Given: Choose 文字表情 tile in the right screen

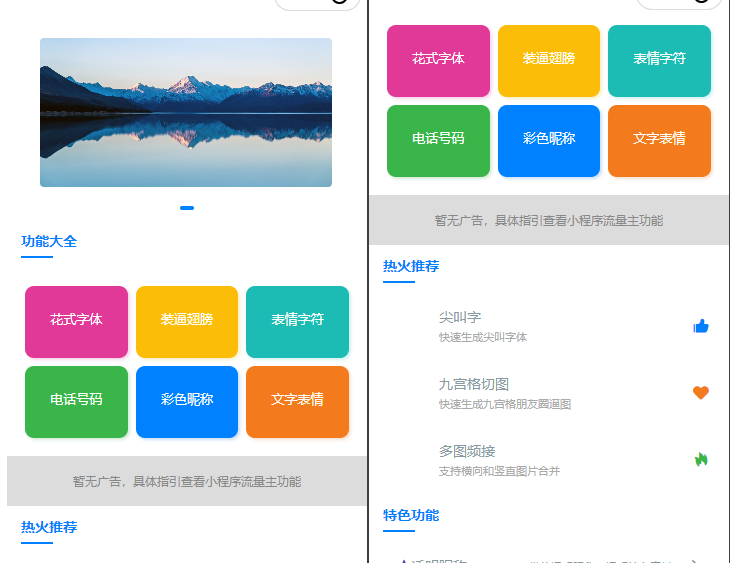Looking at the screenshot, I should [659, 141].
